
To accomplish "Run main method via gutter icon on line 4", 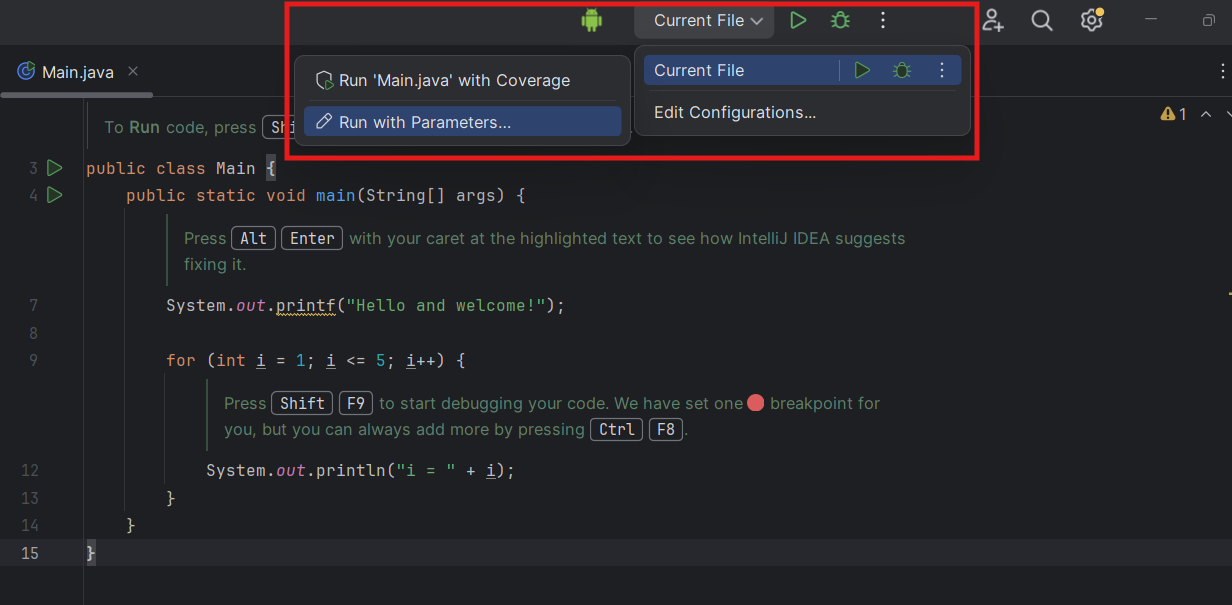I will (55, 195).
